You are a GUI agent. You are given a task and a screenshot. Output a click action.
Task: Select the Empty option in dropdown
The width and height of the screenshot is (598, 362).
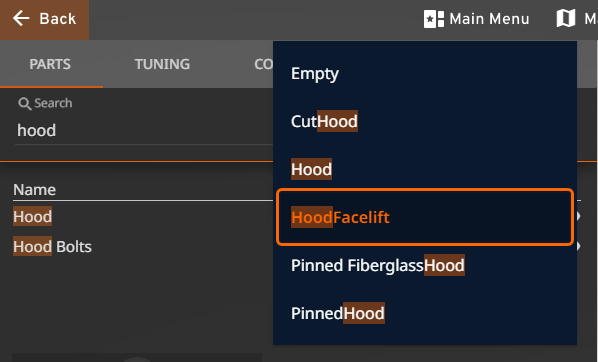(425, 73)
